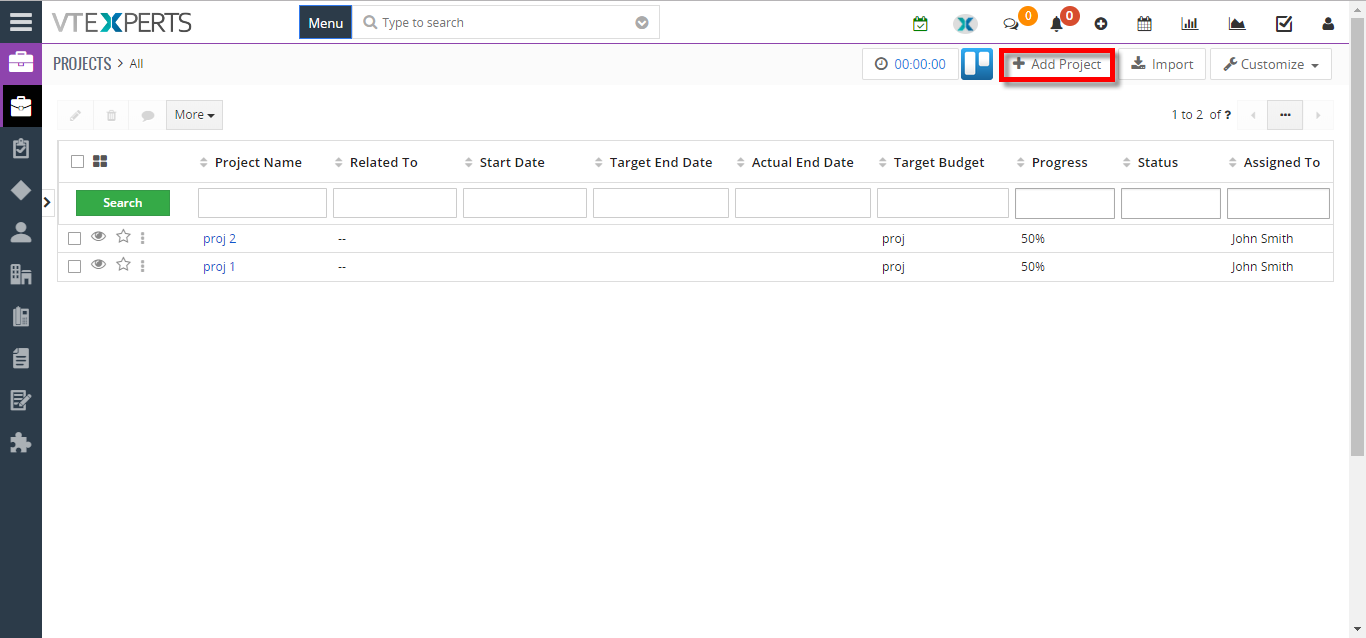This screenshot has width=1366, height=638.
Task: Tick the checkbox for proj 2 row
Action: pyautogui.click(x=74, y=239)
